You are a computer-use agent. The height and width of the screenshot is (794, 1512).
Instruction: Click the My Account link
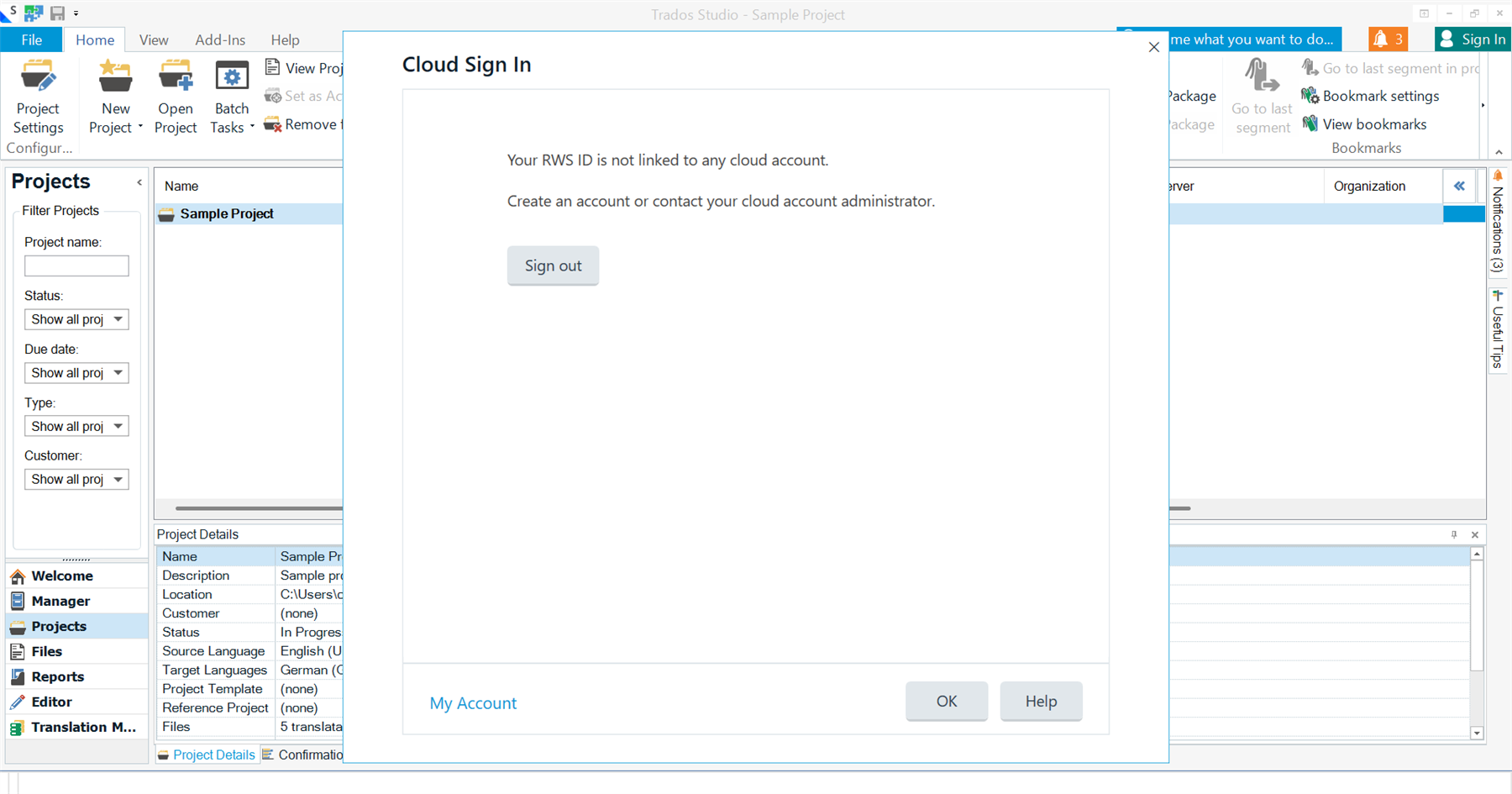click(x=473, y=702)
